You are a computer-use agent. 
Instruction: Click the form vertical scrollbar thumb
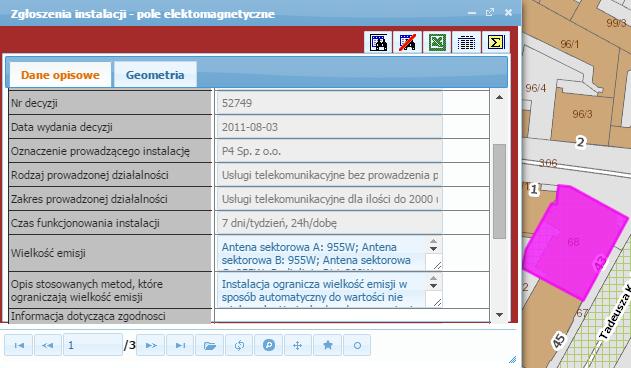(499, 192)
